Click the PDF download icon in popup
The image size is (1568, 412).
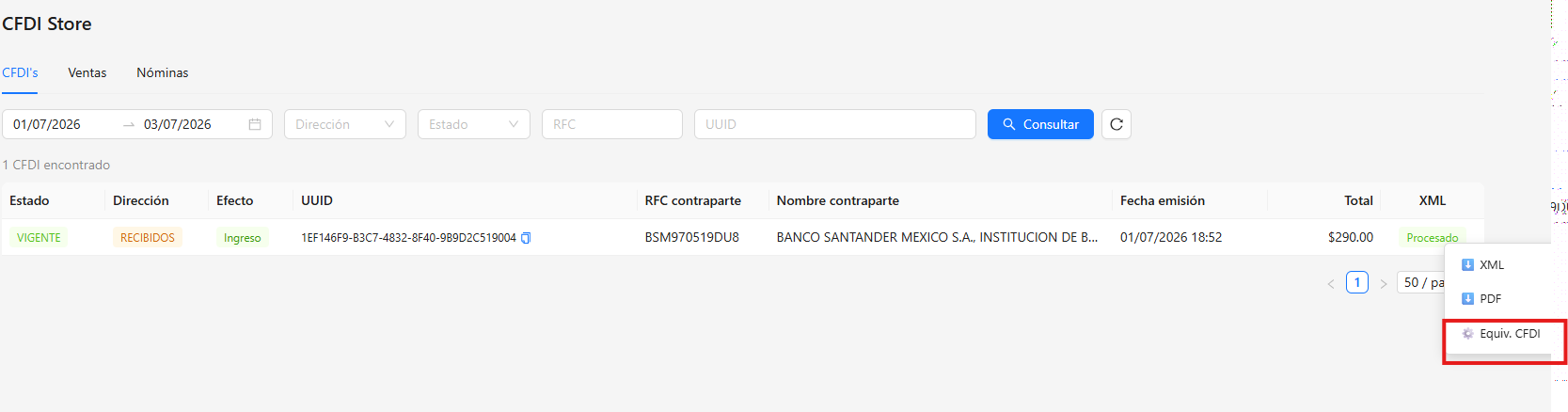1467,299
